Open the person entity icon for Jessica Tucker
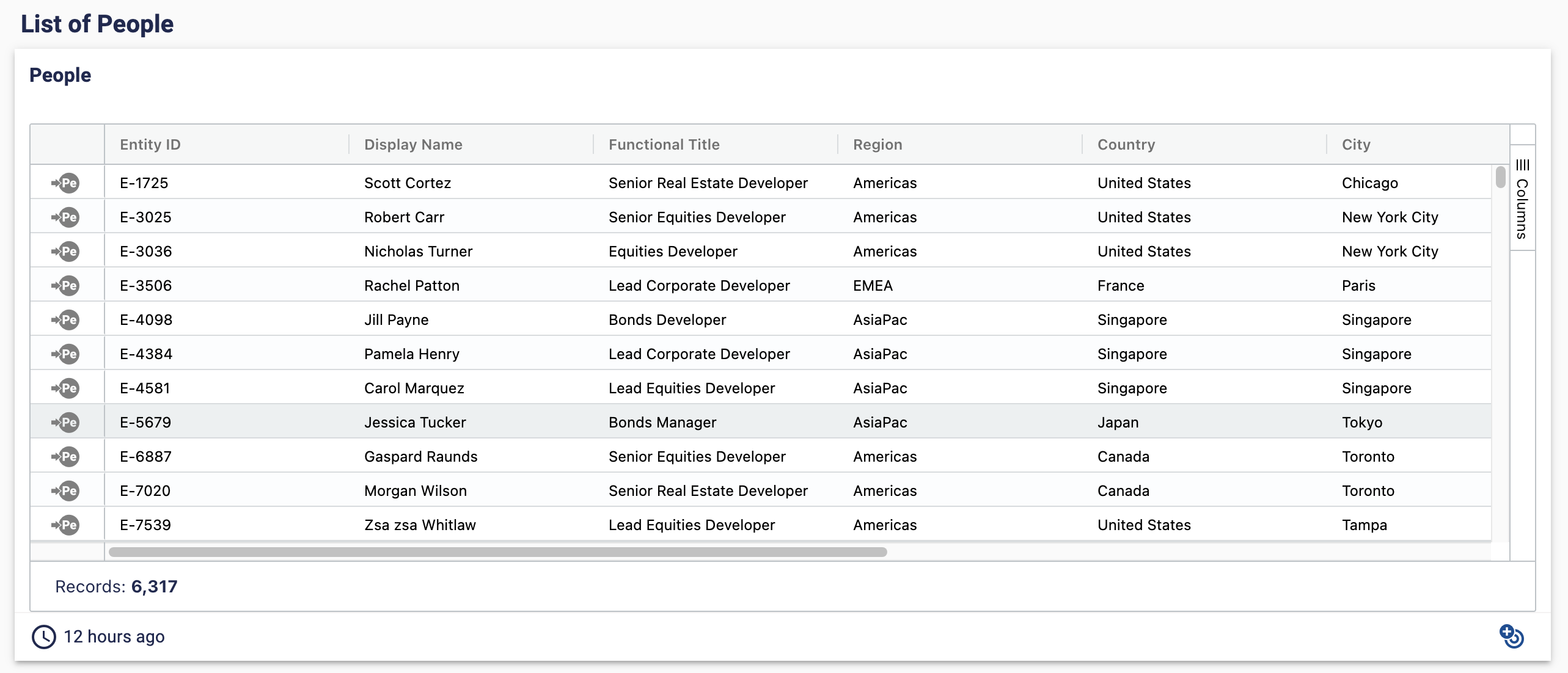 click(x=65, y=422)
